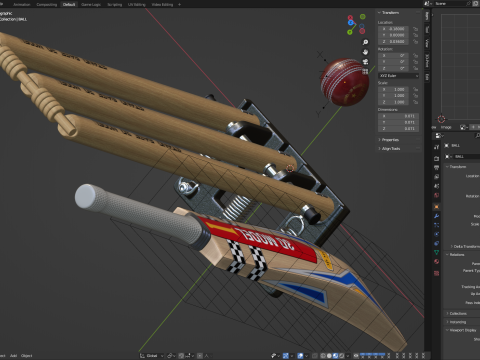This screenshot has width=480, height=360.
Task: Open the Add menu in viewport header
Action: 13,356
